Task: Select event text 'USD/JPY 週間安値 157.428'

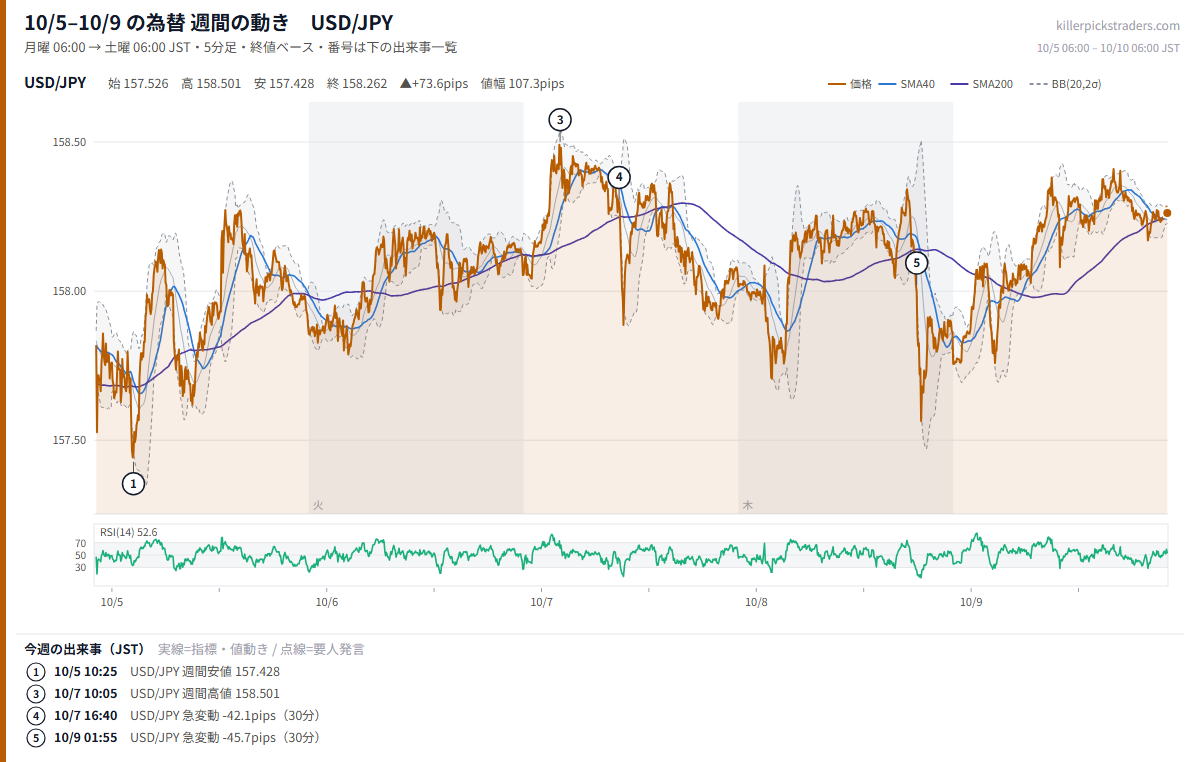Action: click(205, 672)
